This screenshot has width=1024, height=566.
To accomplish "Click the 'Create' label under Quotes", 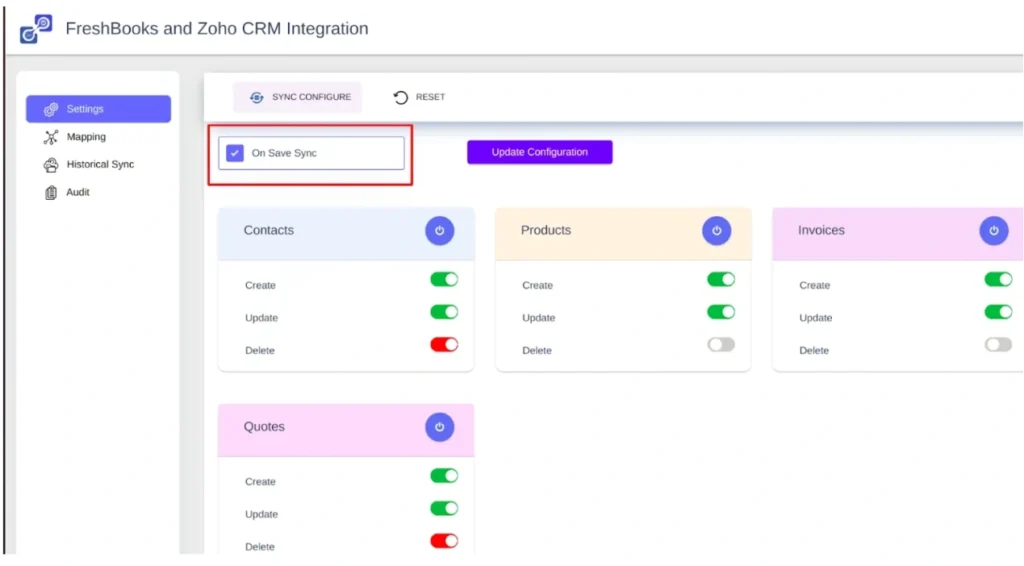I will pos(261,482).
